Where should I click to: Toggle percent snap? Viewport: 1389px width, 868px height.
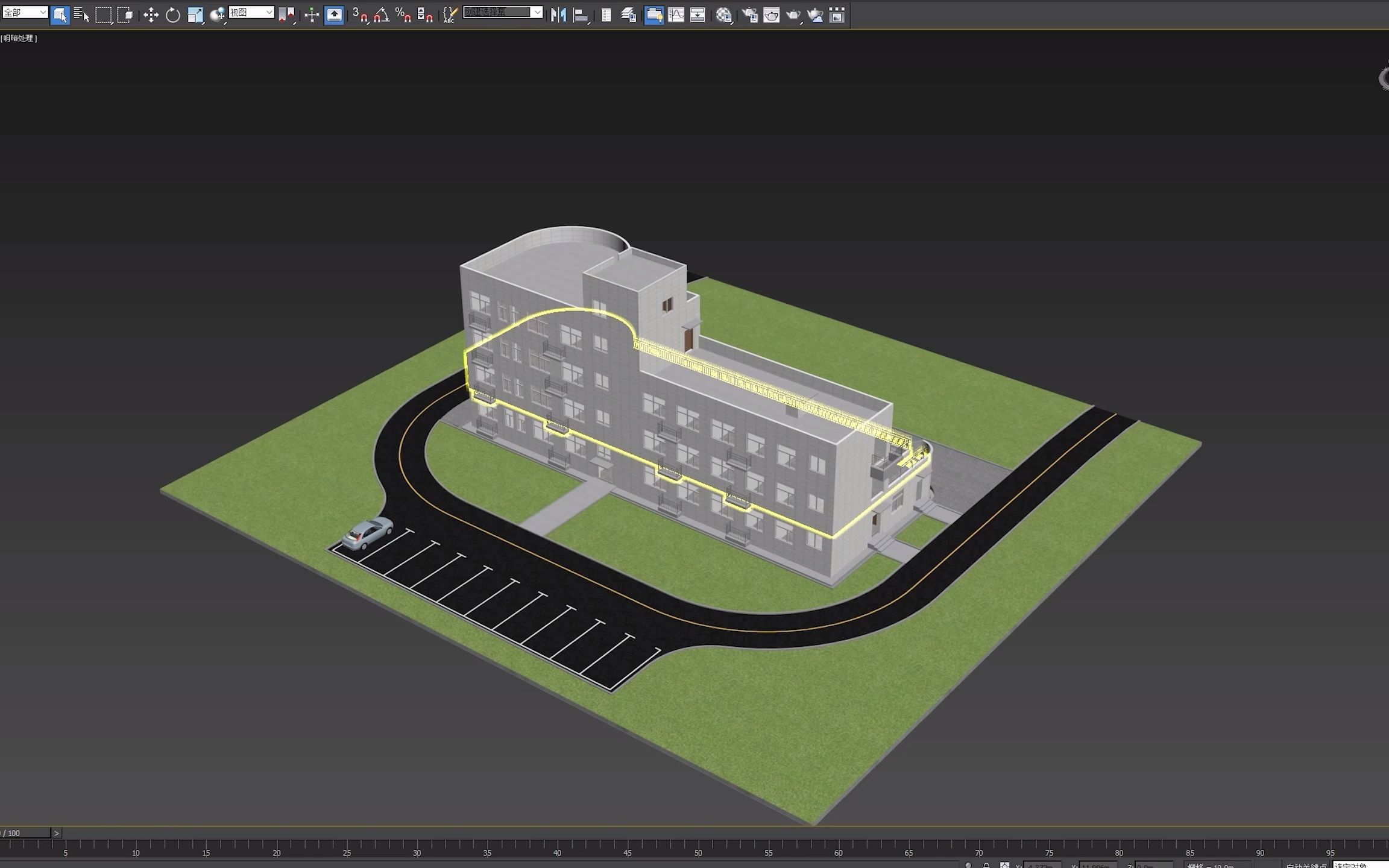click(403, 15)
